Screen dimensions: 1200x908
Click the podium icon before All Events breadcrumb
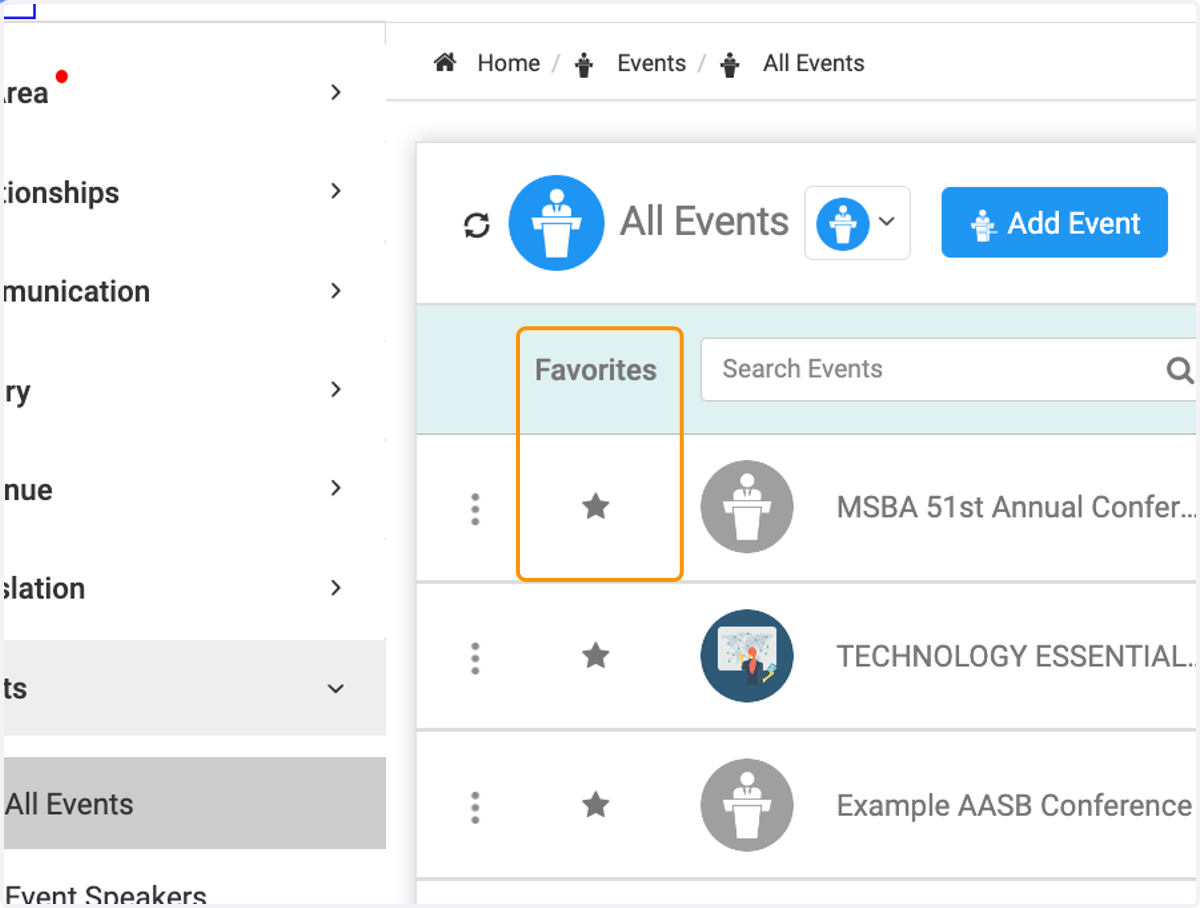731,65
